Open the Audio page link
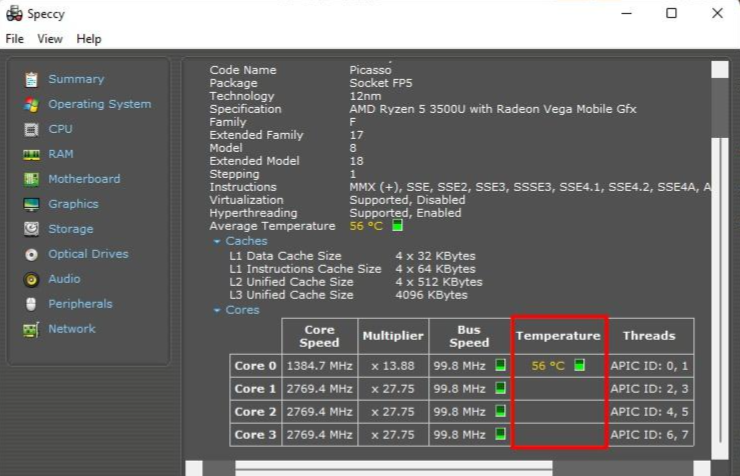Image resolution: width=740 pixels, height=476 pixels. pos(64,279)
